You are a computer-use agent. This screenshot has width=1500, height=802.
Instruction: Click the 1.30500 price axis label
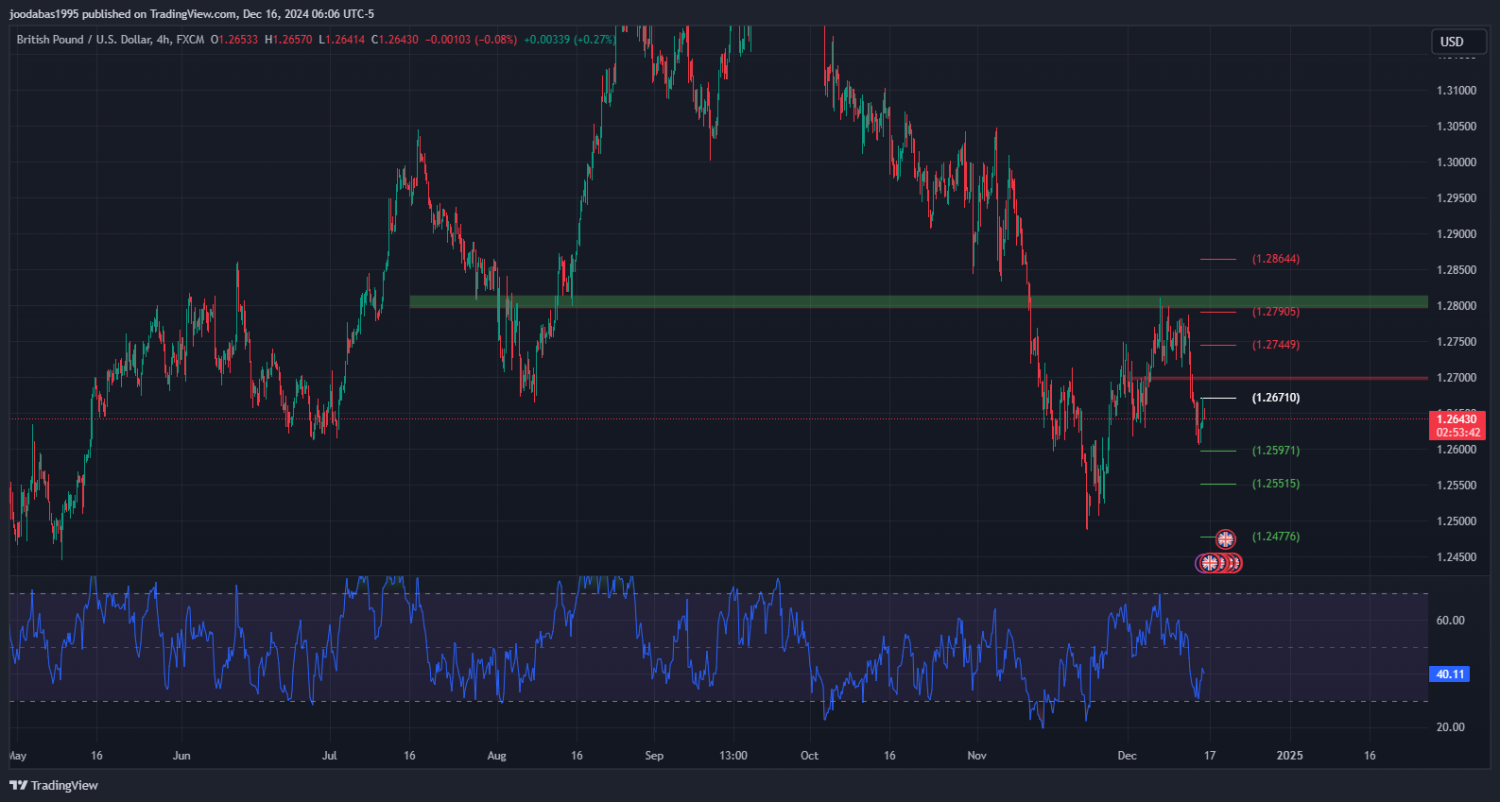click(x=1455, y=126)
